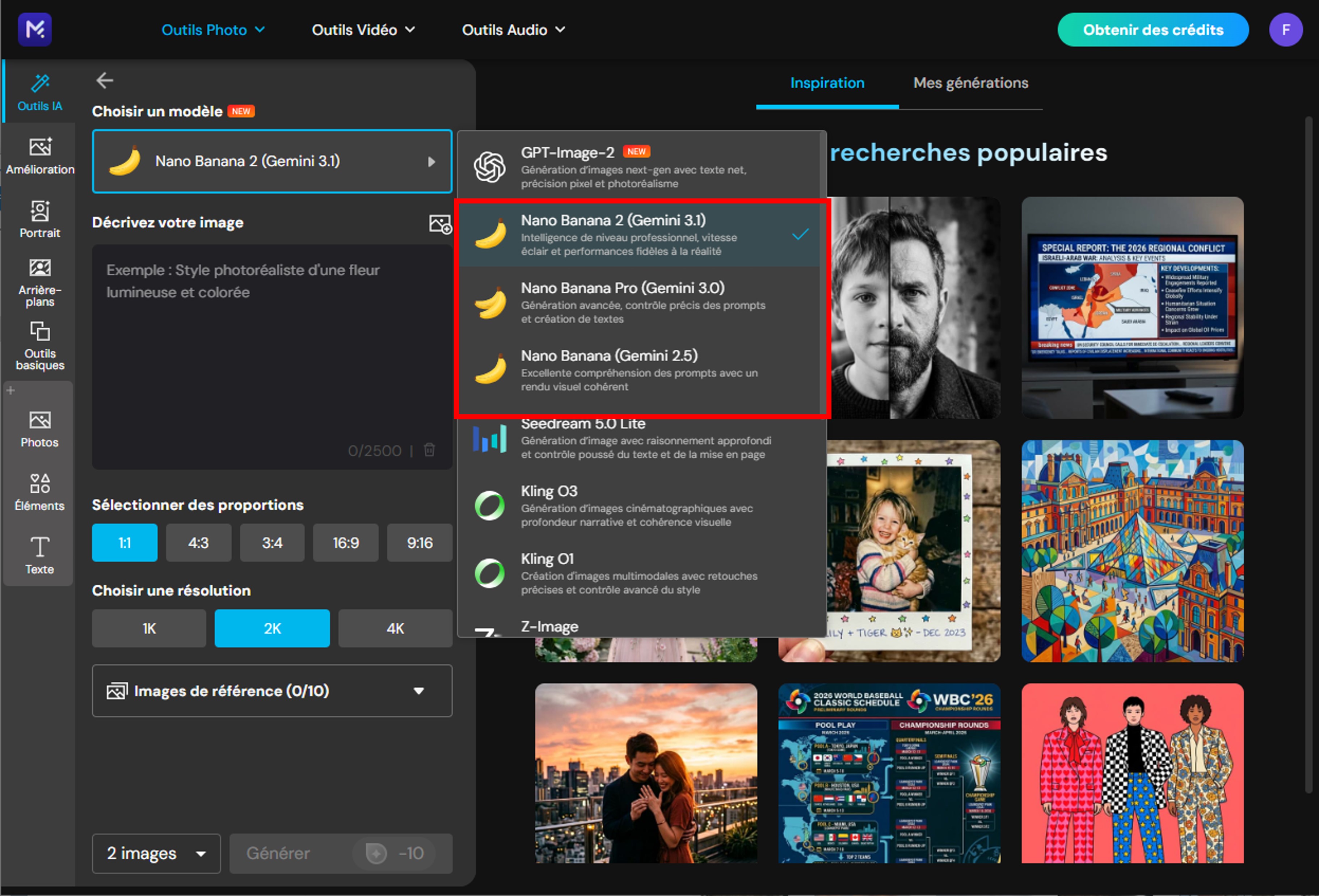The height and width of the screenshot is (896, 1319).
Task: Set the aspect ratio to 4:3
Action: [x=198, y=542]
